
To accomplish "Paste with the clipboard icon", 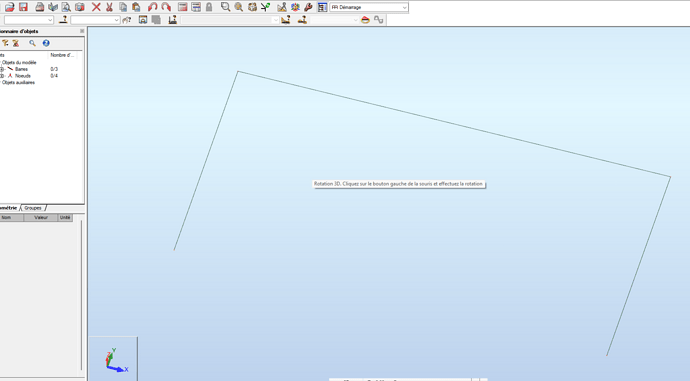I will tap(136, 7).
